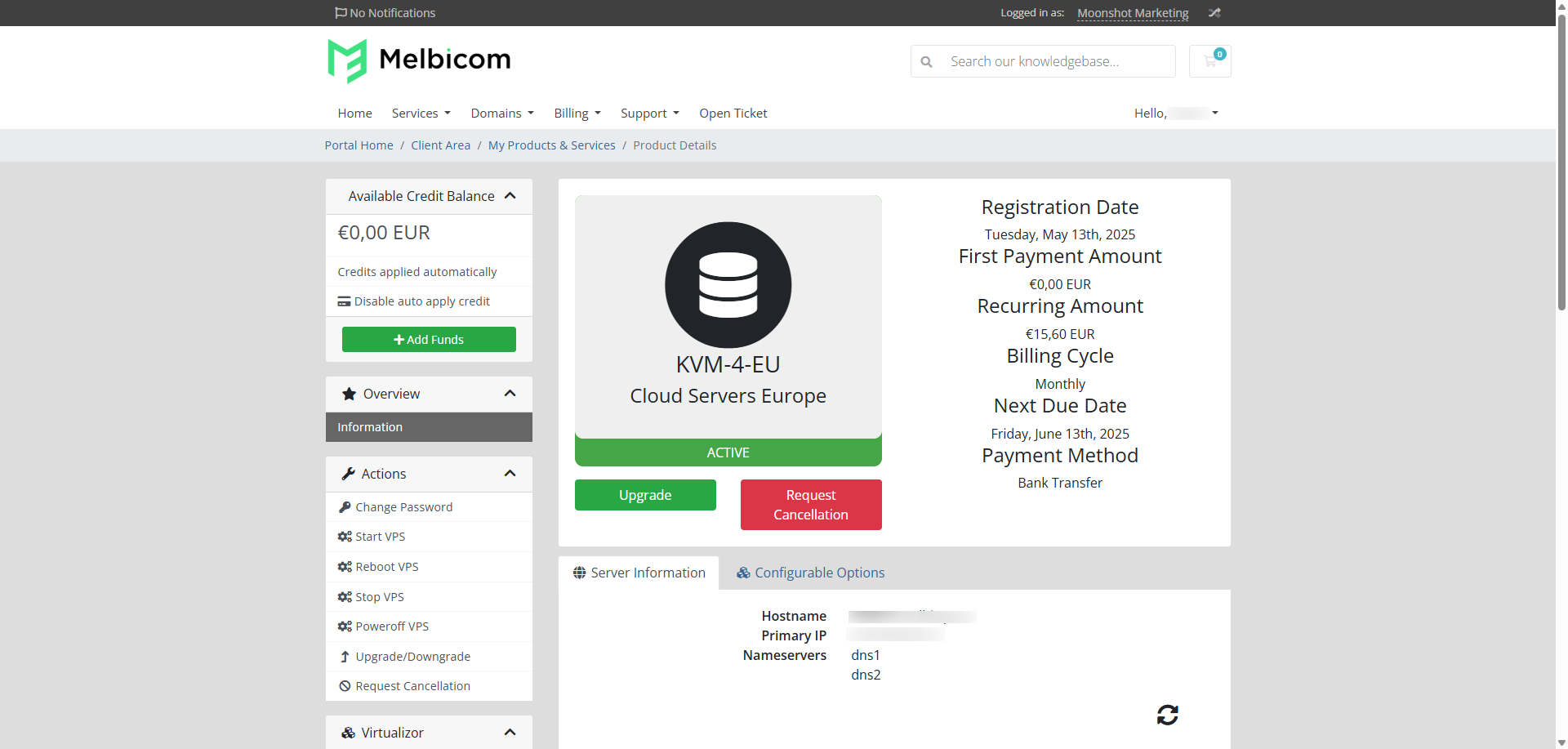This screenshot has height=749, width=1568.
Task: Click the gears icon beside Poweroff VPS
Action: coord(345,626)
